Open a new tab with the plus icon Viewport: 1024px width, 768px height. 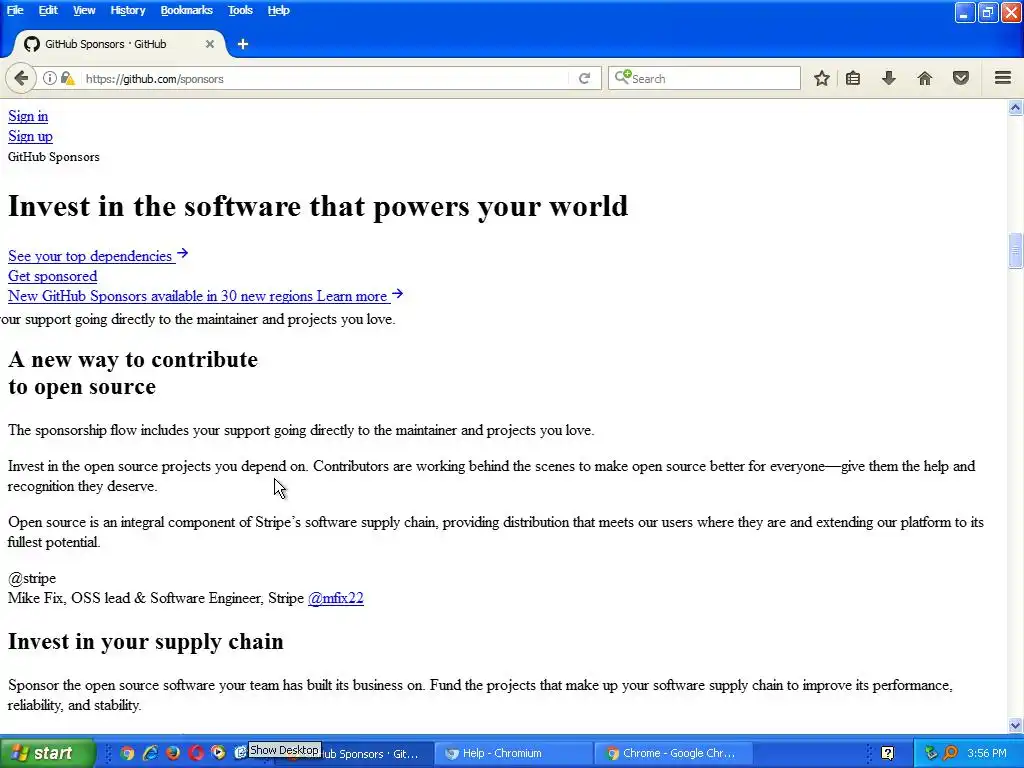243,44
